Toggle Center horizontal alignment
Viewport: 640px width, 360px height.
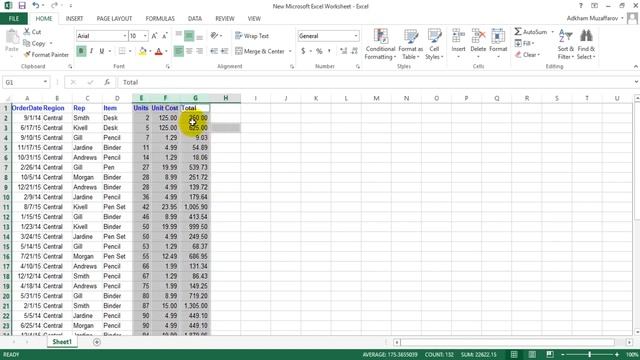tap(189, 51)
